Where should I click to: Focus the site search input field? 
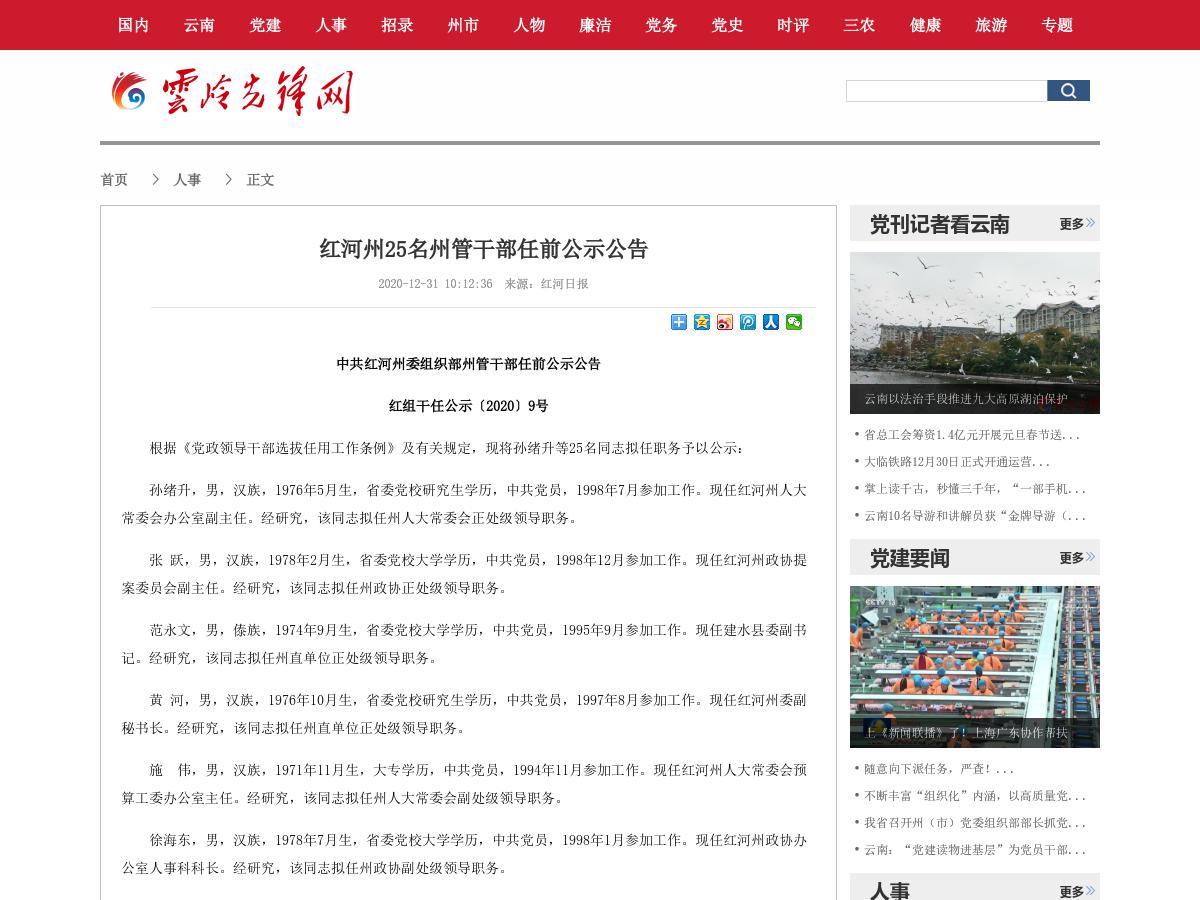click(x=946, y=91)
